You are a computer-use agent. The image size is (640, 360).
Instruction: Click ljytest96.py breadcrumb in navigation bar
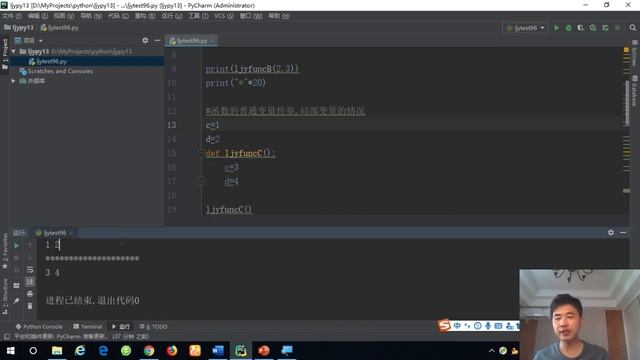click(60, 28)
